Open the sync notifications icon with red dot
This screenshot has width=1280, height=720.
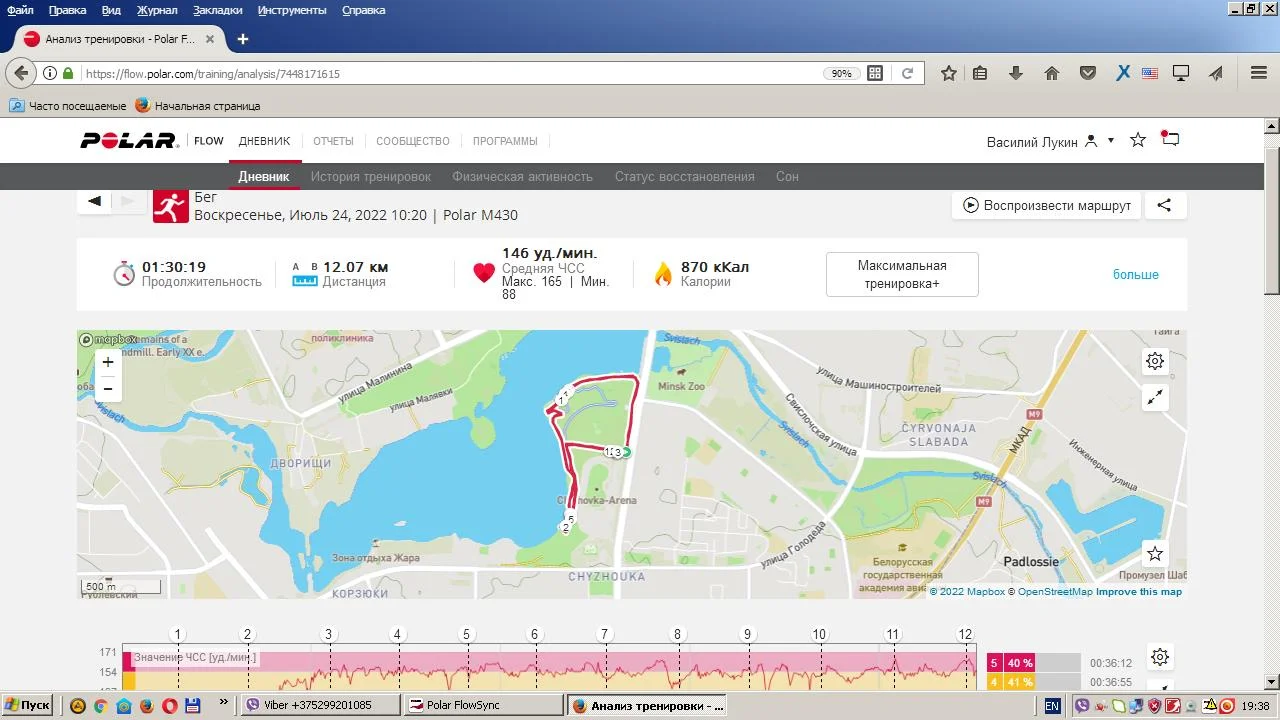pyautogui.click(x=1170, y=139)
